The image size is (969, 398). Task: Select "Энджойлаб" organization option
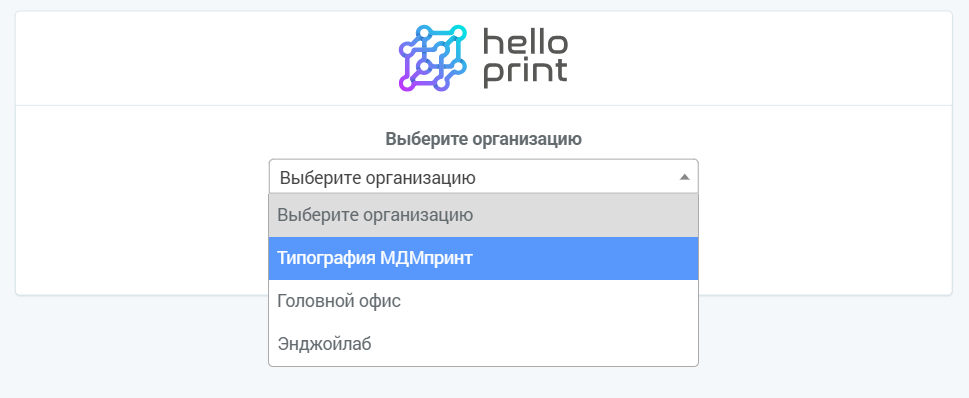[x=483, y=344]
